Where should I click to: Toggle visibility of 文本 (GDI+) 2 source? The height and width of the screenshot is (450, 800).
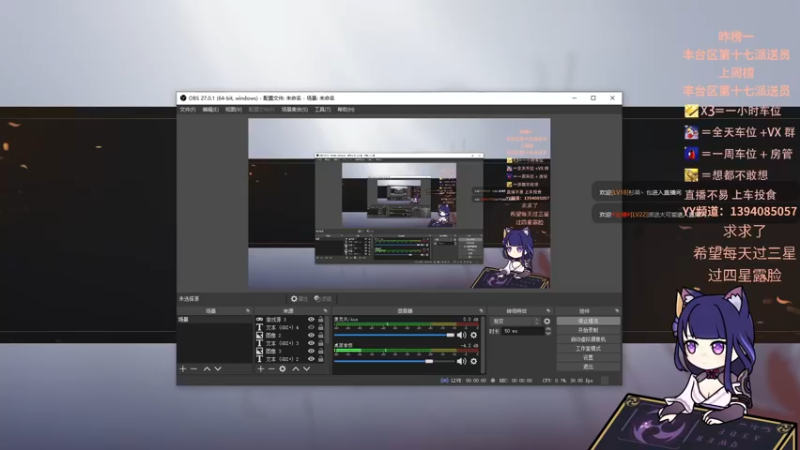pyautogui.click(x=311, y=359)
